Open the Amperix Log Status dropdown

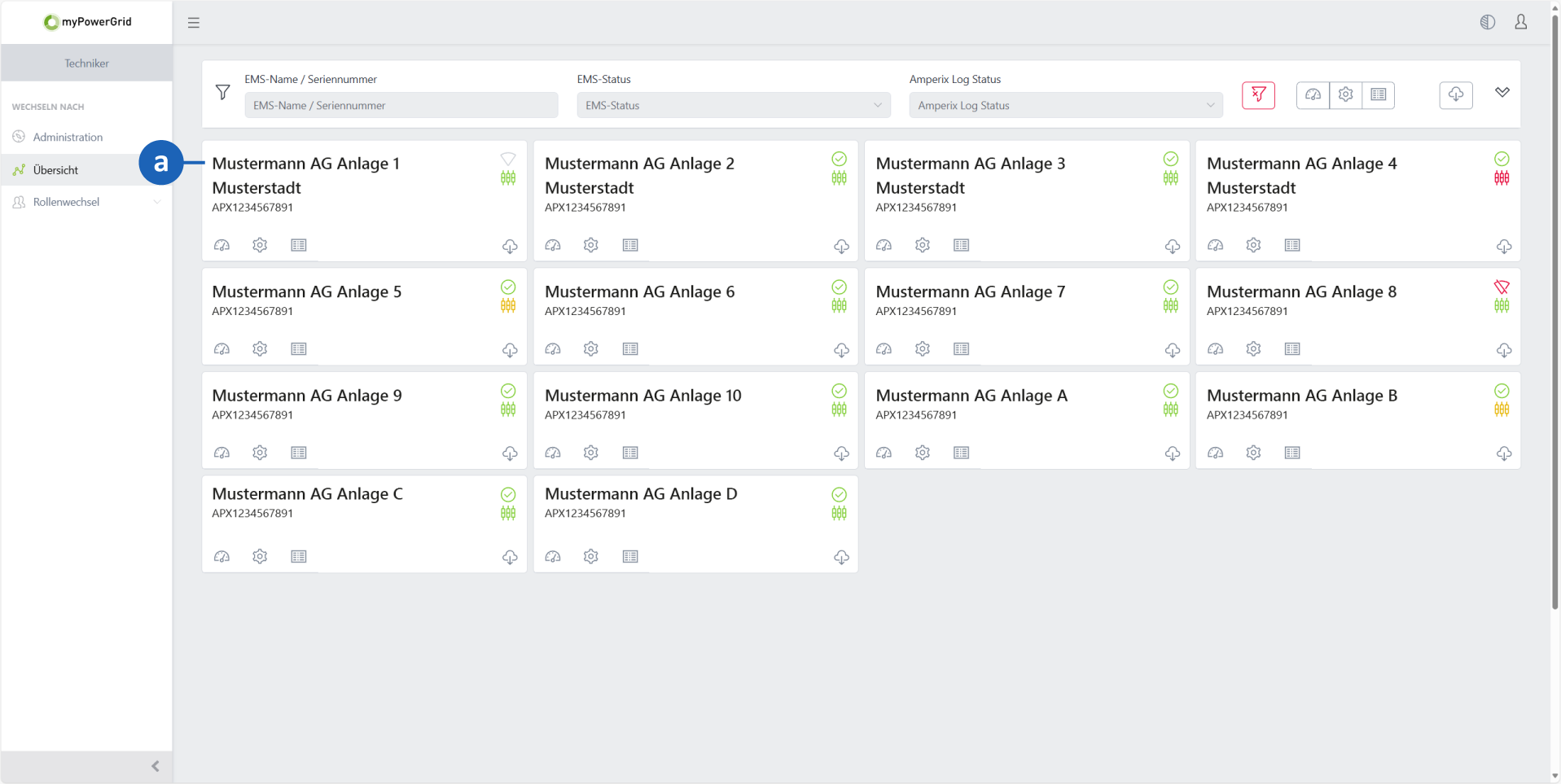click(x=1065, y=105)
